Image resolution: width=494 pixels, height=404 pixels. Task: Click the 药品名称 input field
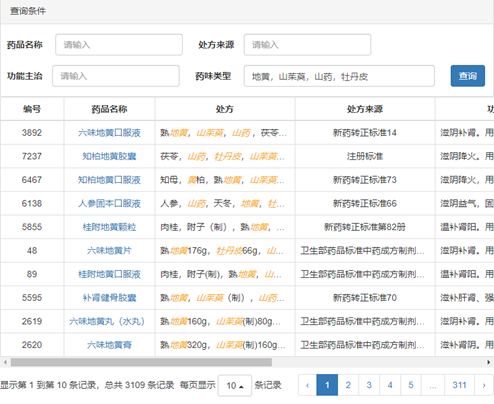pyautogui.click(x=119, y=45)
